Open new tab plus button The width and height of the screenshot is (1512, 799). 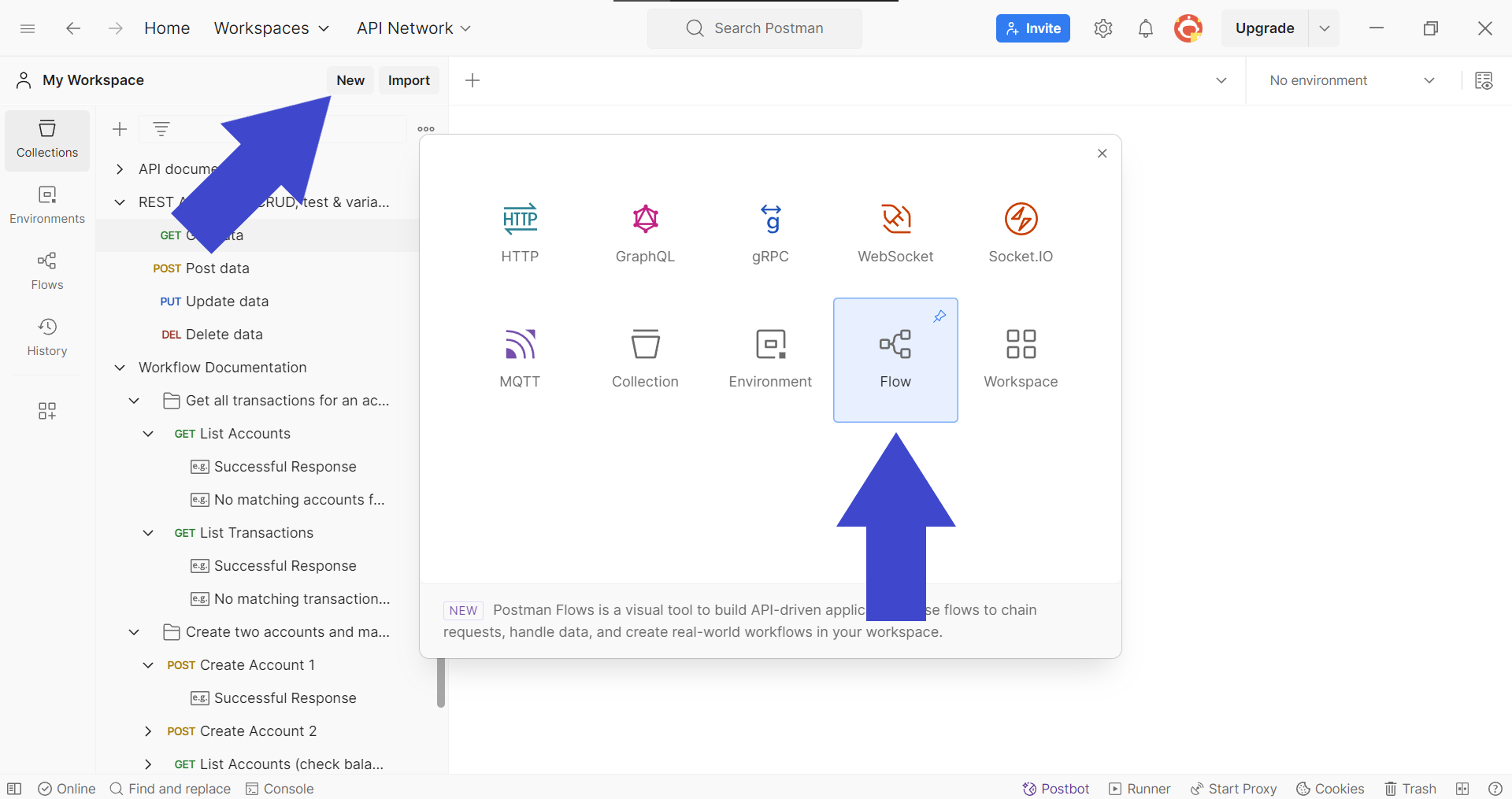pos(472,80)
